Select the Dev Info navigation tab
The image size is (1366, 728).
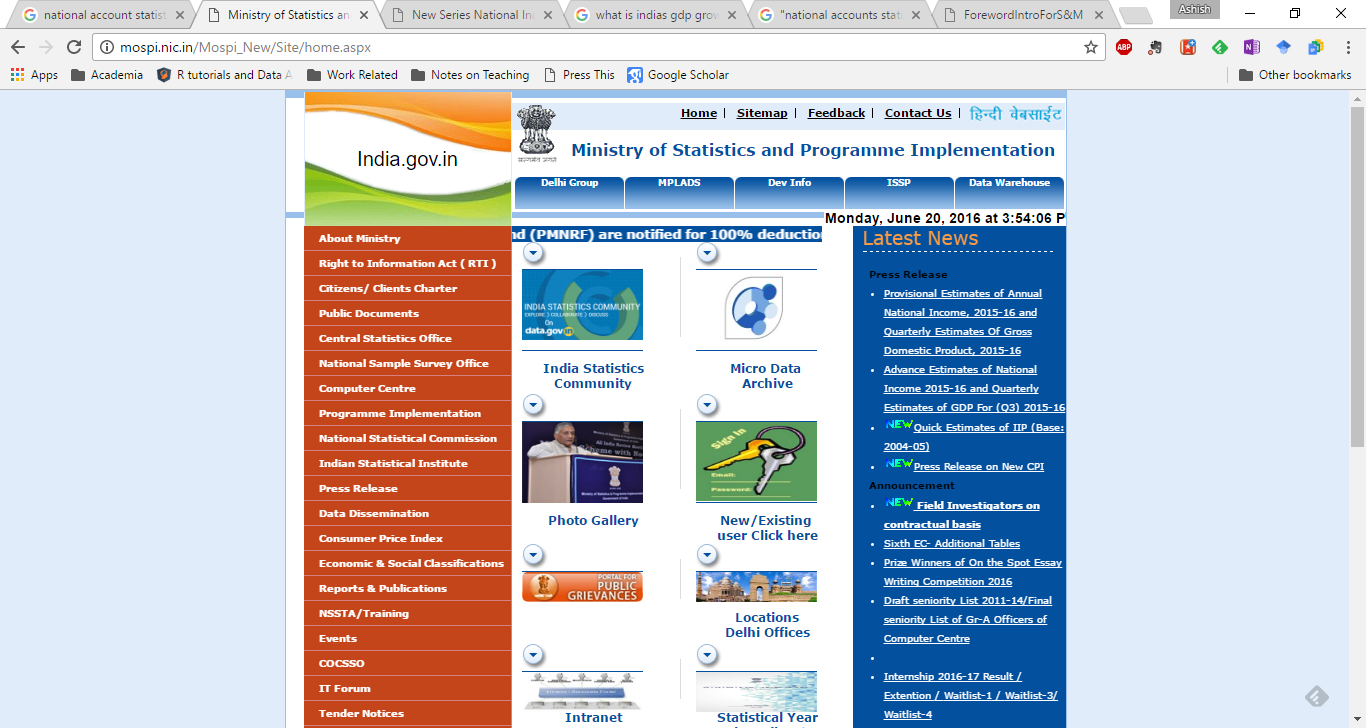pos(789,191)
